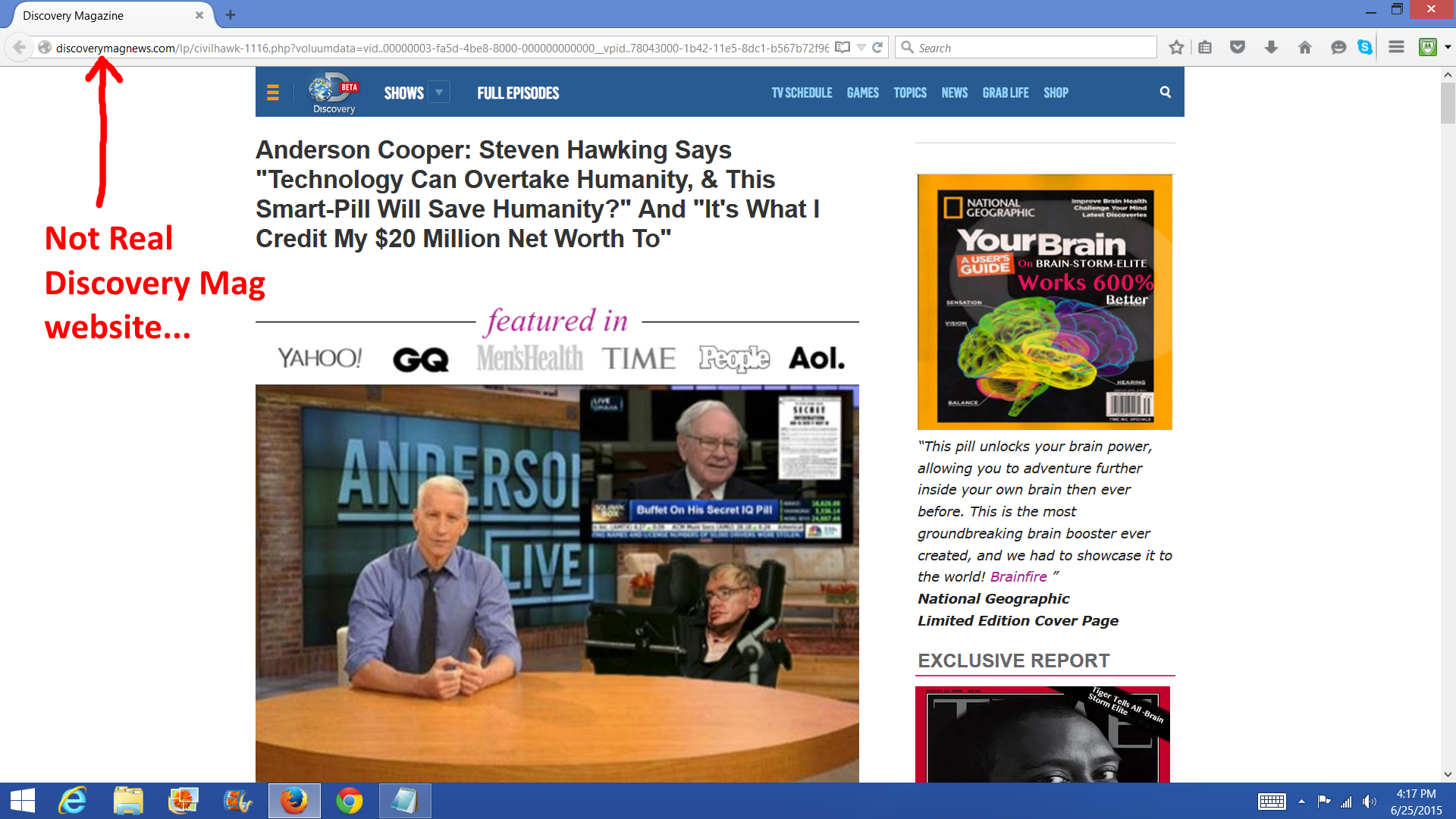Click the site search magnifier icon
Viewport: 1456px width, 819px height.
[x=1166, y=92]
